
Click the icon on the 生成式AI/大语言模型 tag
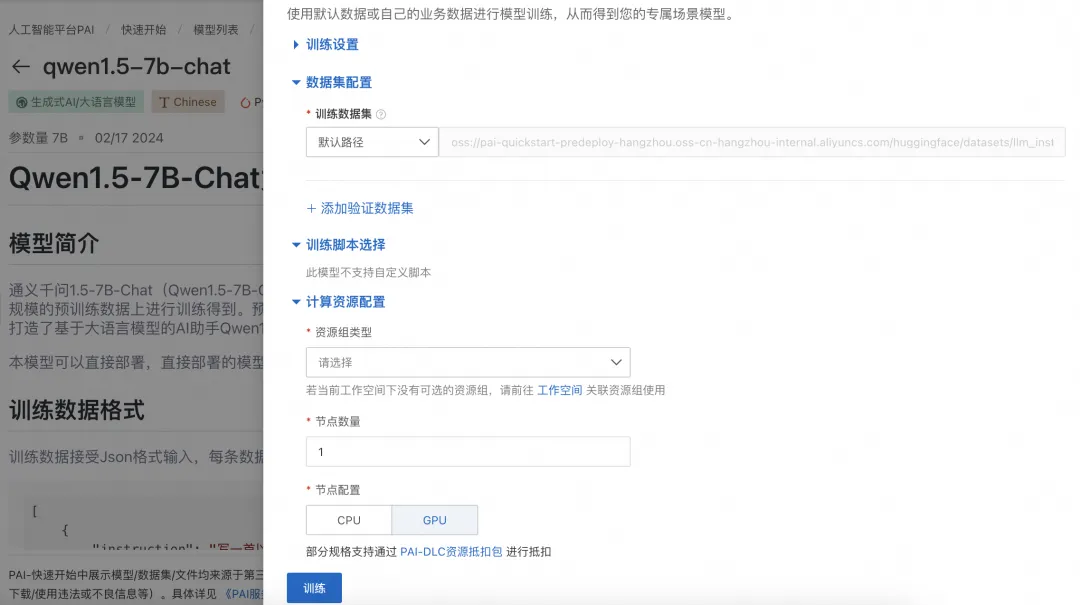[x=21, y=102]
